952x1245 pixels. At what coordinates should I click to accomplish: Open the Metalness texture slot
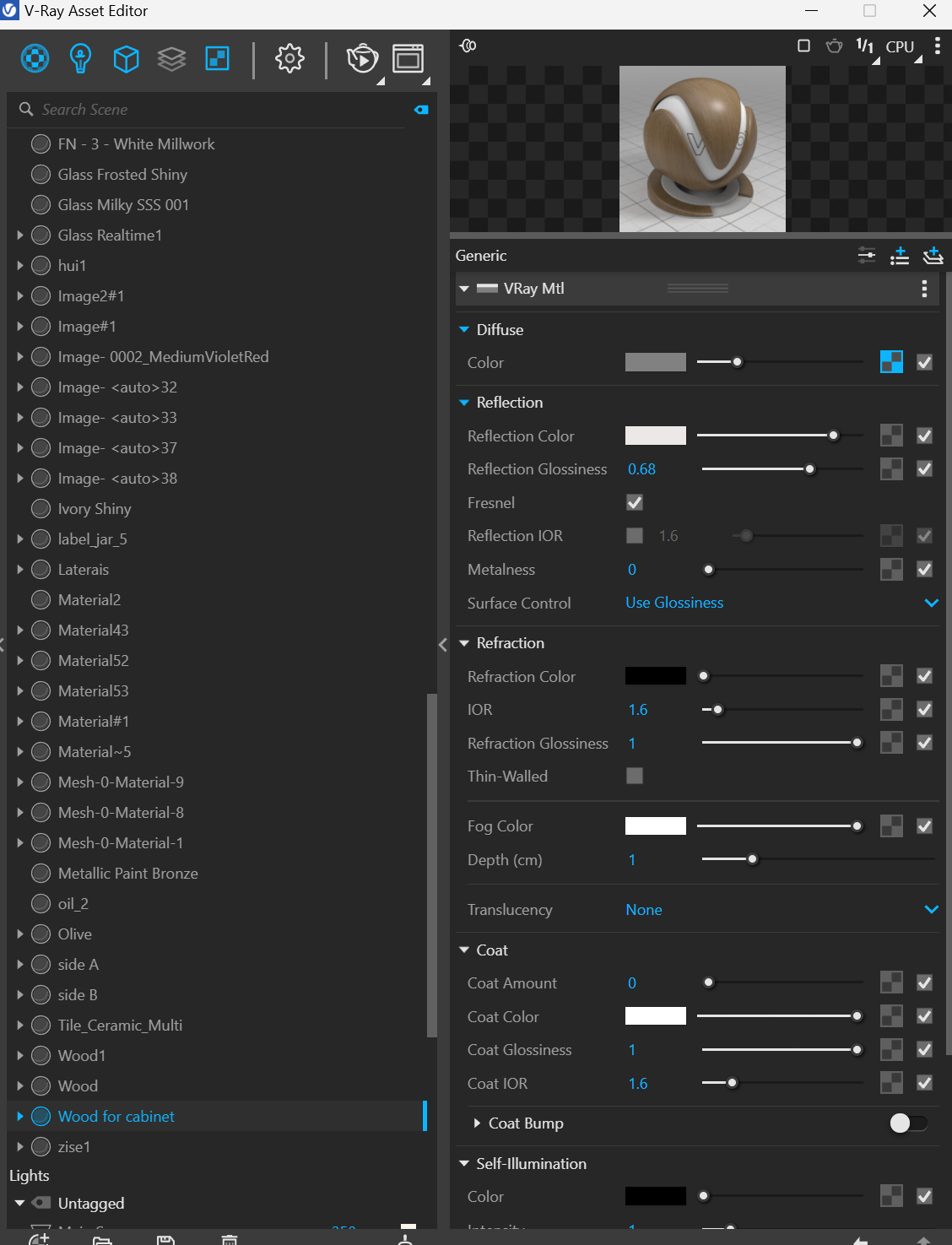pos(891,569)
